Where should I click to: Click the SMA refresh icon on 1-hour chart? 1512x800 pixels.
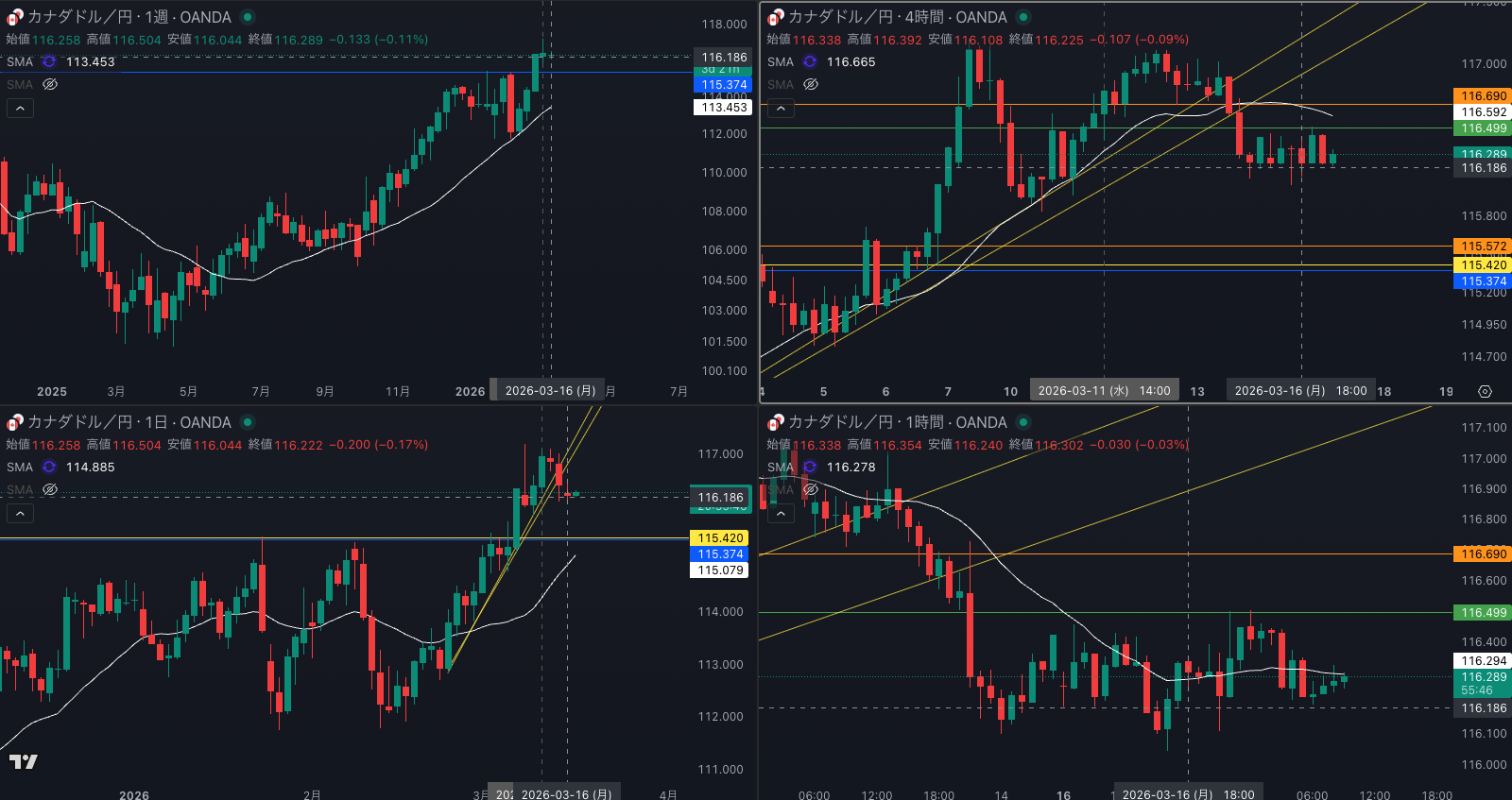(x=810, y=467)
